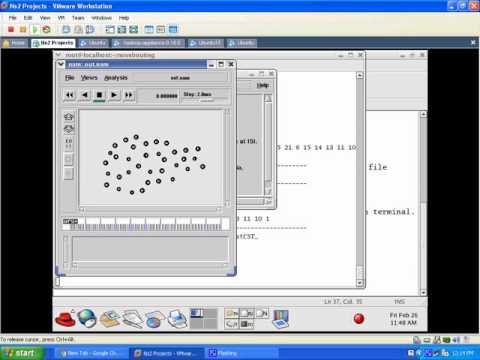Viewport: 480px width, 360px height.
Task: Launch the word processor icon in panel
Action: pos(132,318)
